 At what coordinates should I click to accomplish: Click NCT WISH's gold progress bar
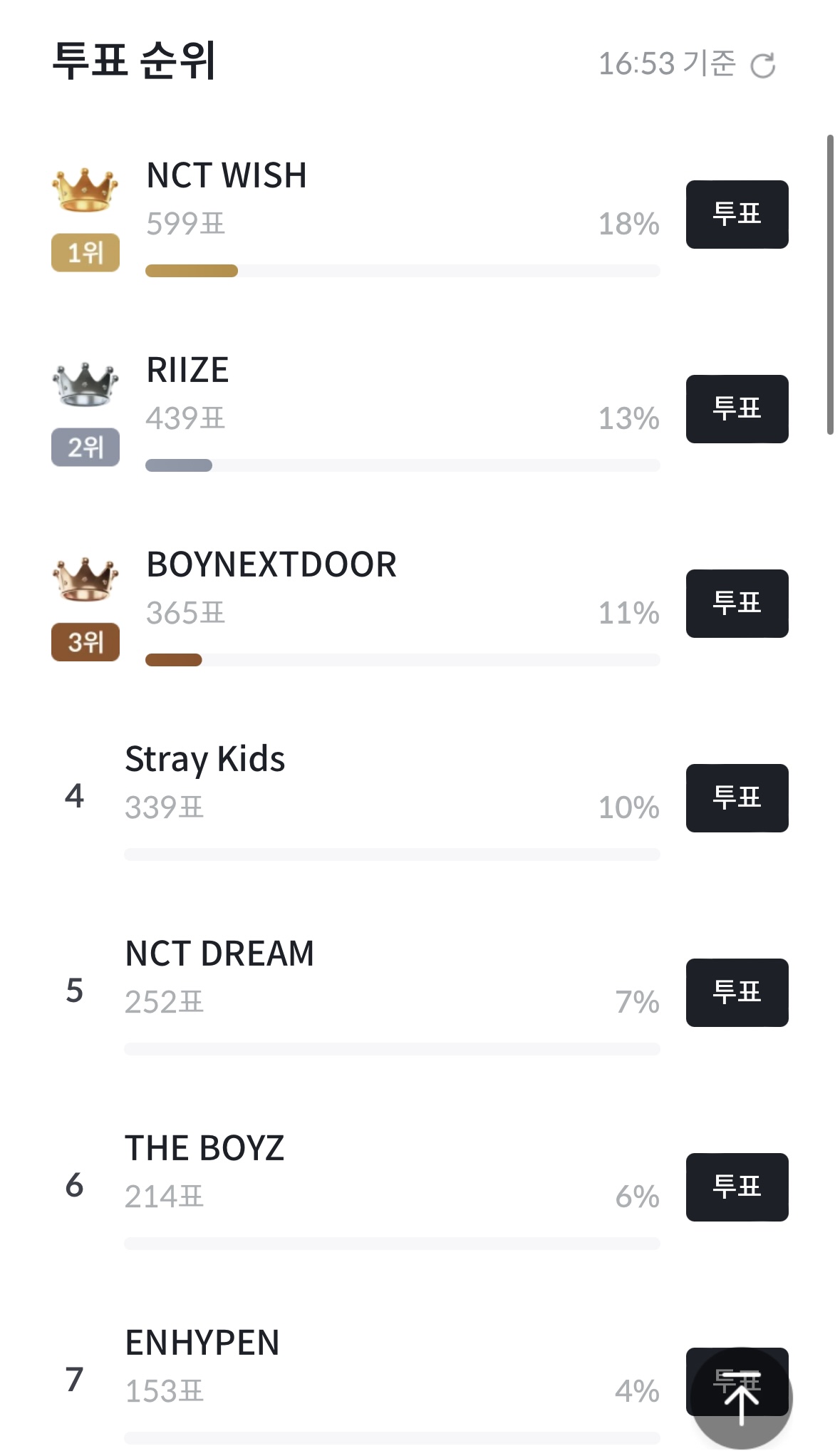click(192, 271)
